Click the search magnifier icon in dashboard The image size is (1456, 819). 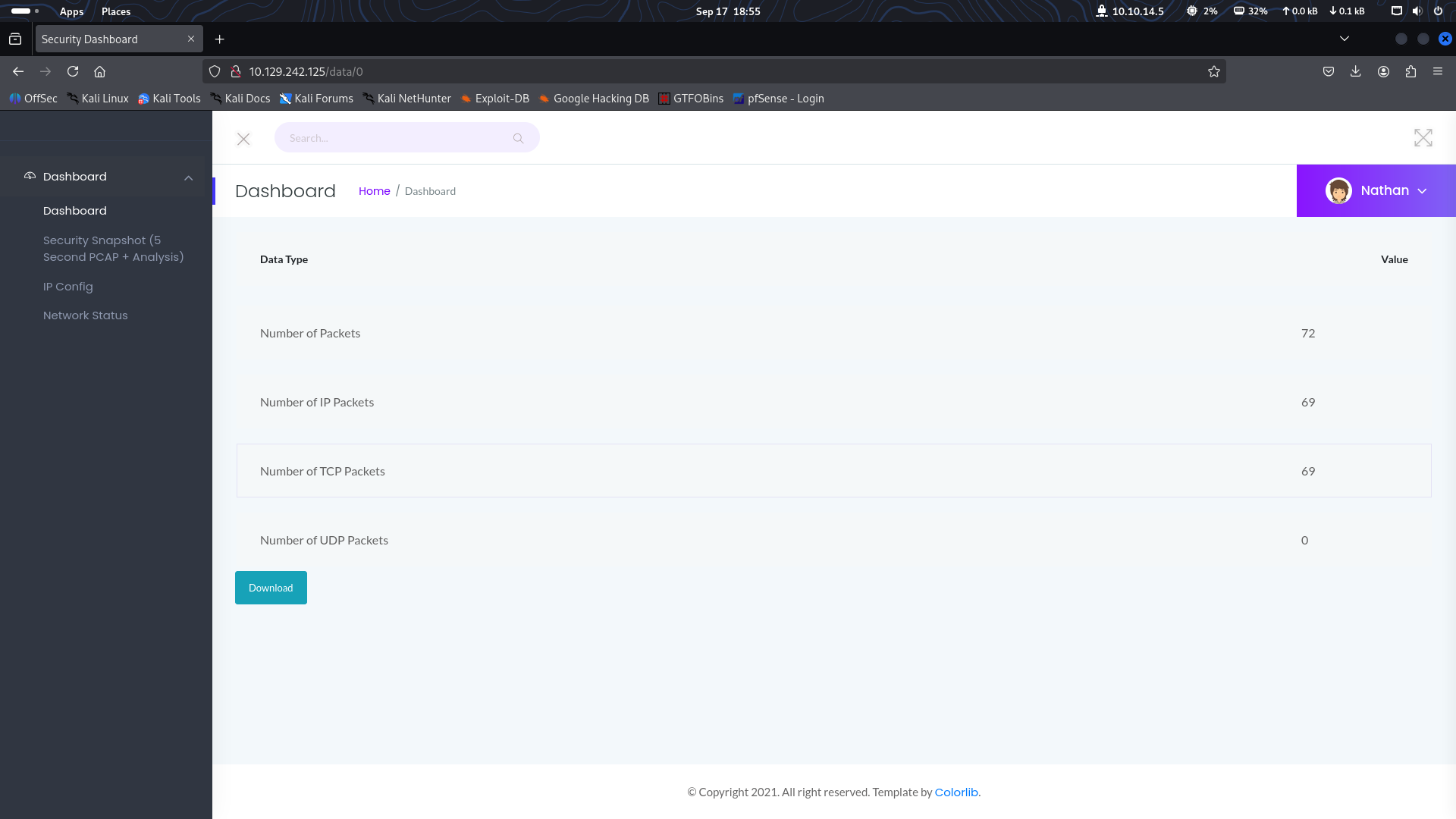click(x=518, y=138)
